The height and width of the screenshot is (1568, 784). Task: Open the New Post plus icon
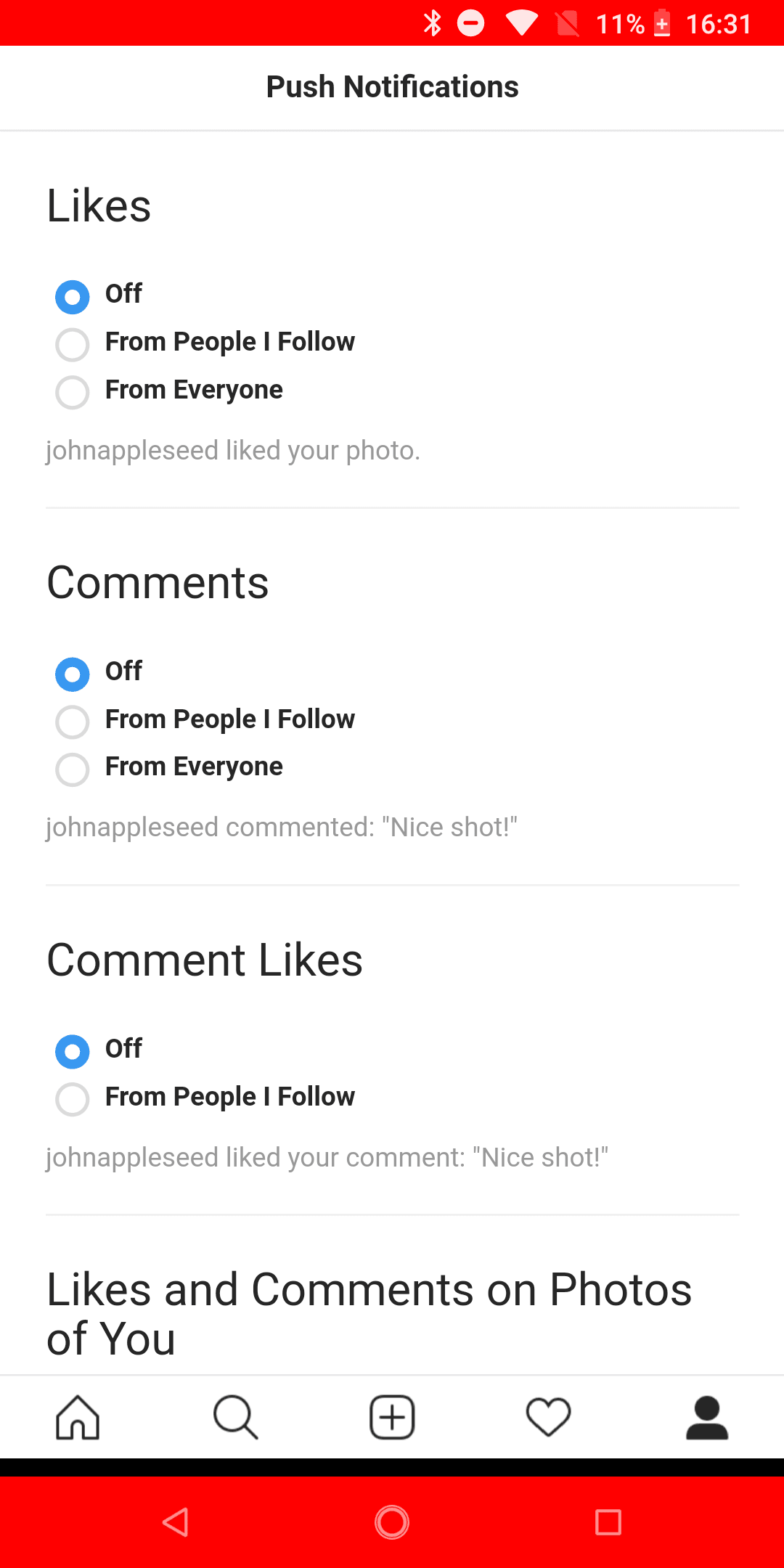point(392,1417)
